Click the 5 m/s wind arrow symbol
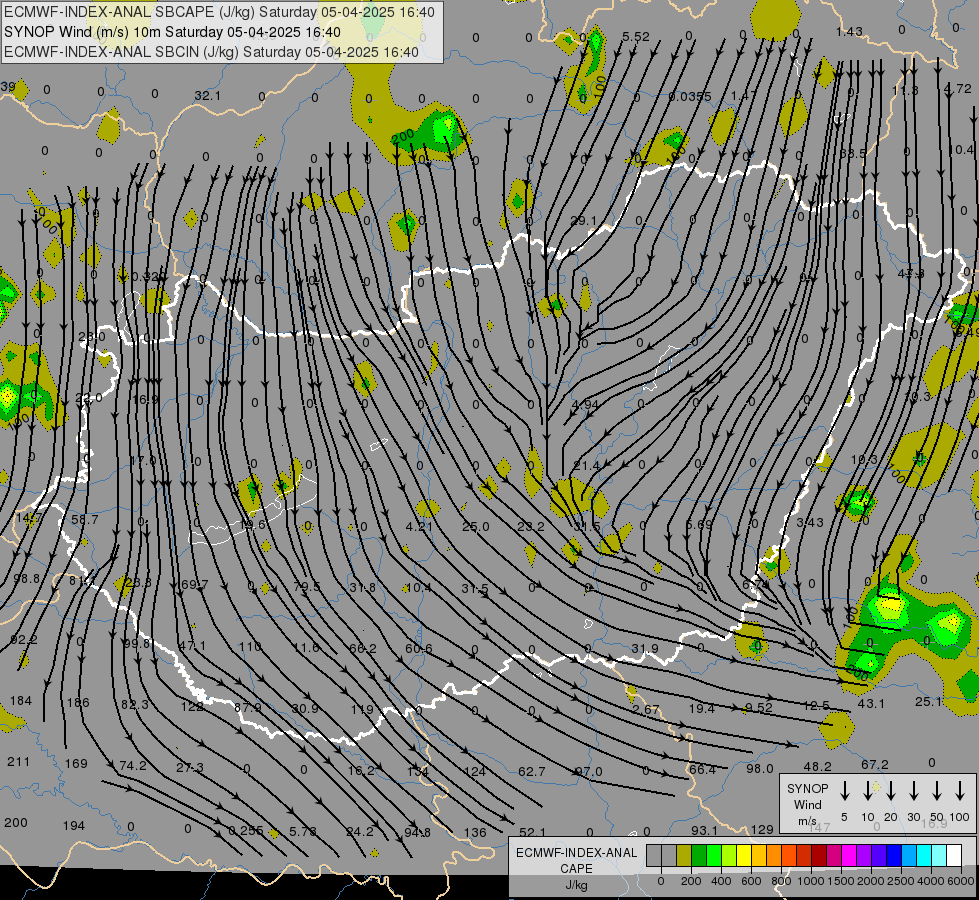The height and width of the screenshot is (900, 979). pos(844,791)
